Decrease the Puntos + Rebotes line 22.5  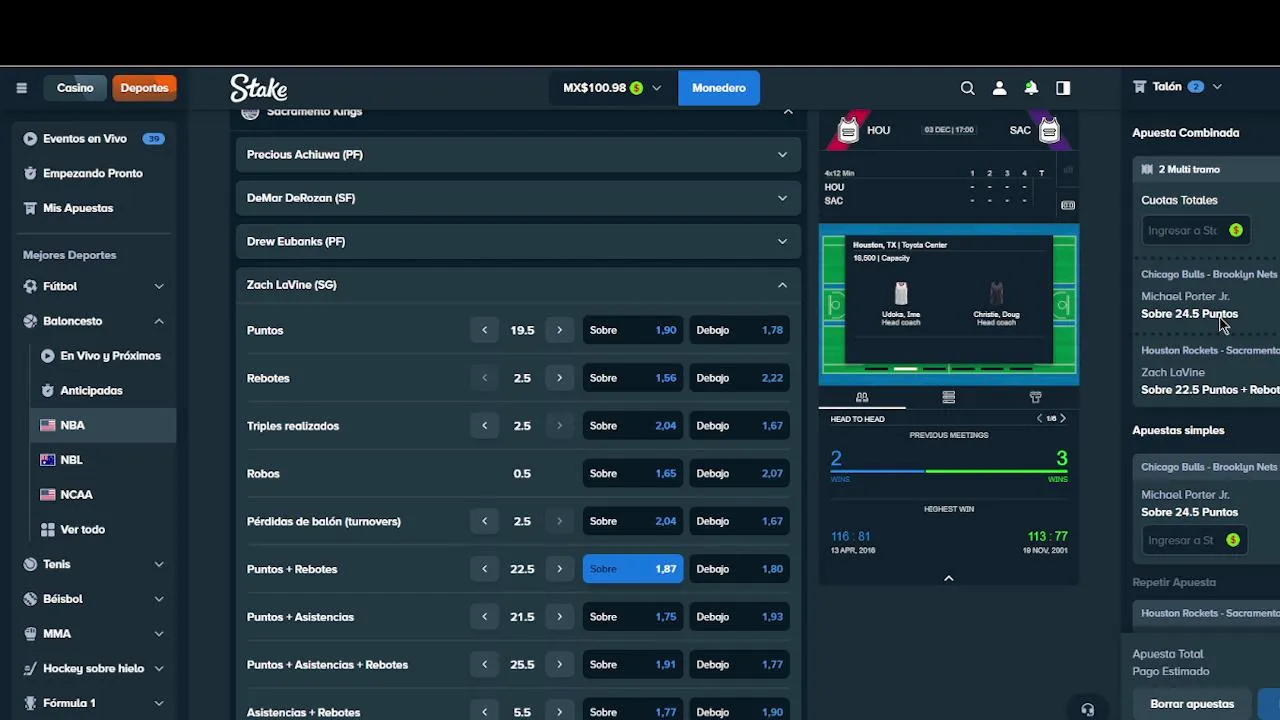tap(484, 569)
